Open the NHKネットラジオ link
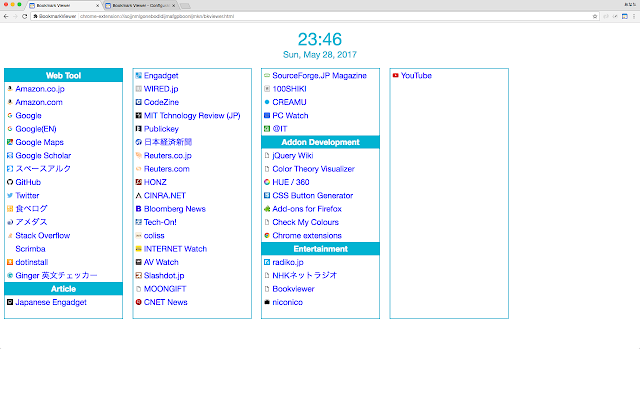The image size is (640, 400). 304,276
